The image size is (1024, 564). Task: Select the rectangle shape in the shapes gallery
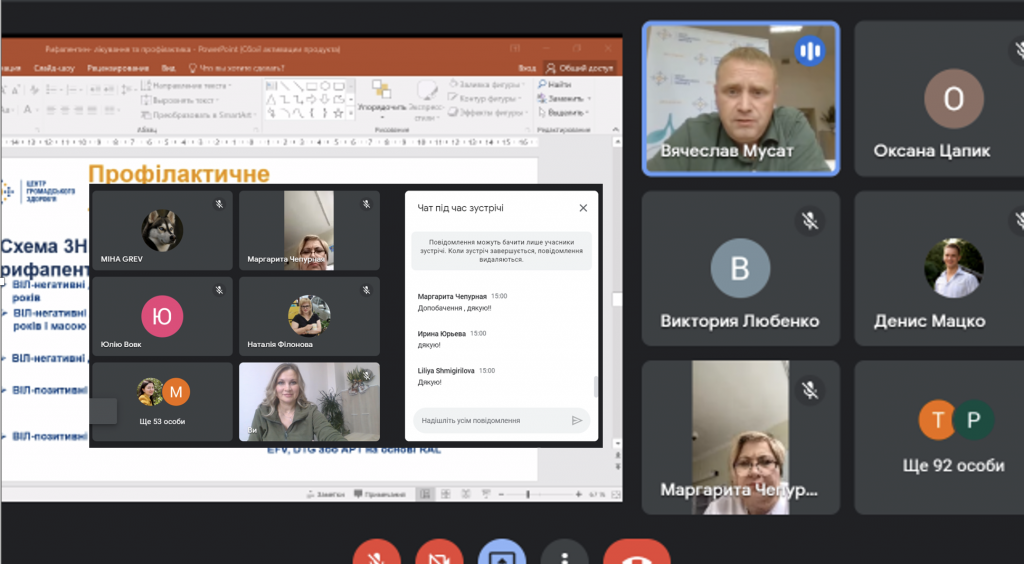(312, 86)
